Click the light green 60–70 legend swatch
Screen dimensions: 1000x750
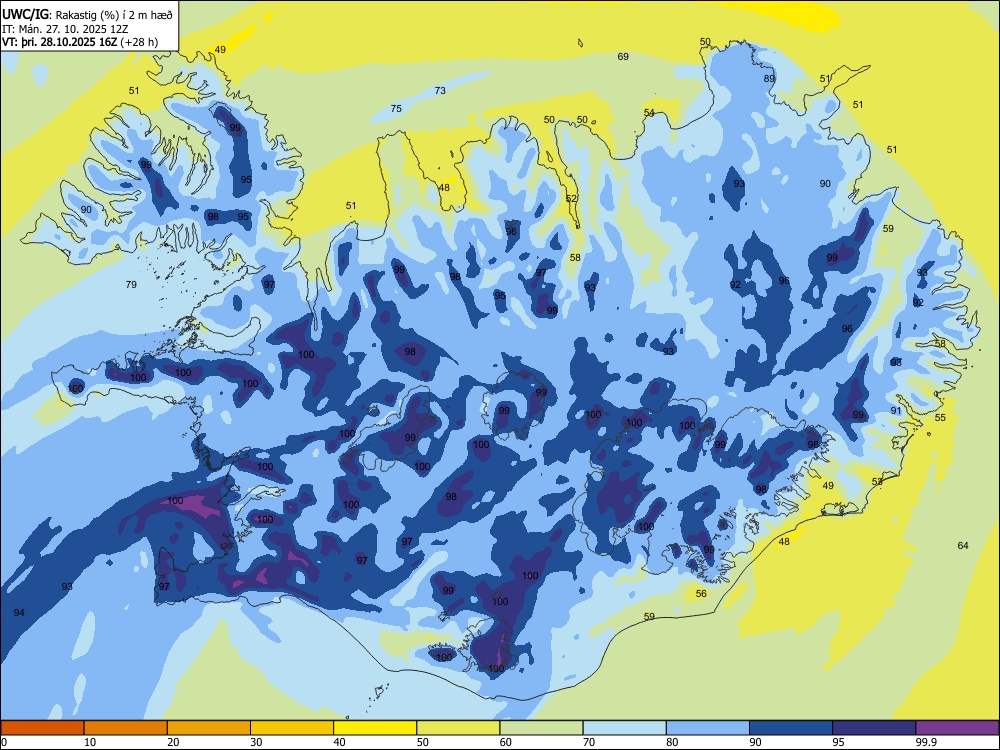541,728
